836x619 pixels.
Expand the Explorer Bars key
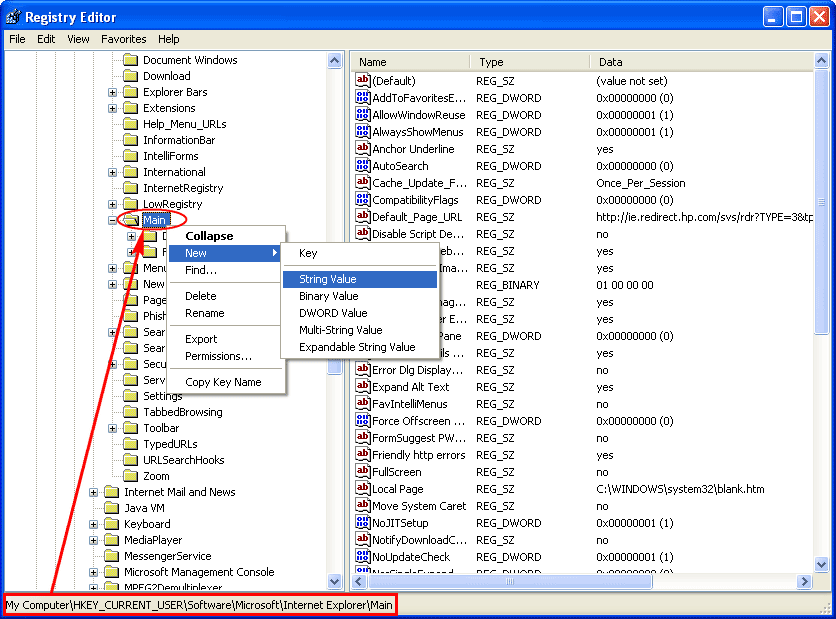(112, 92)
